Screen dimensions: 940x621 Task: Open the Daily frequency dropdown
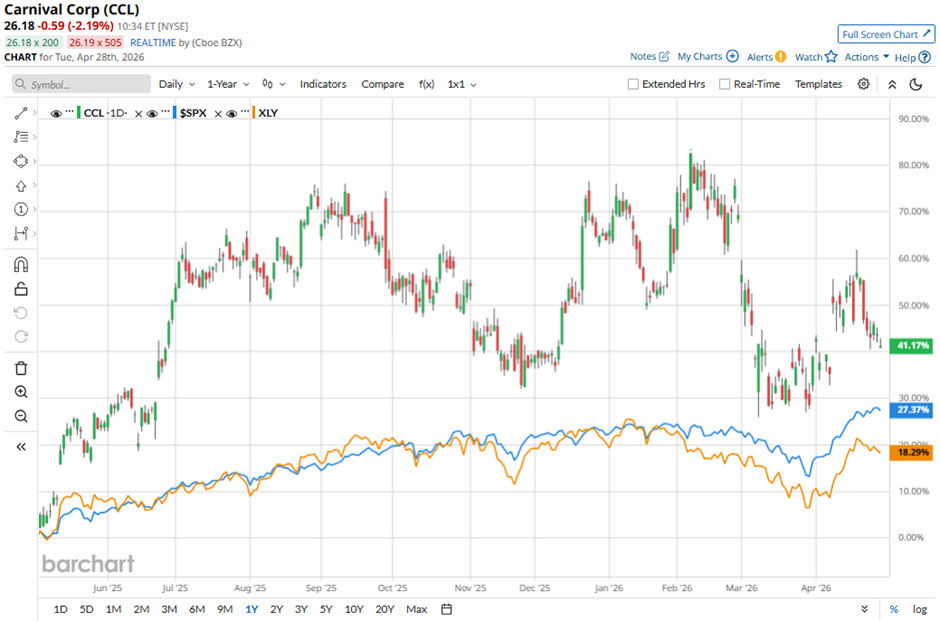177,85
